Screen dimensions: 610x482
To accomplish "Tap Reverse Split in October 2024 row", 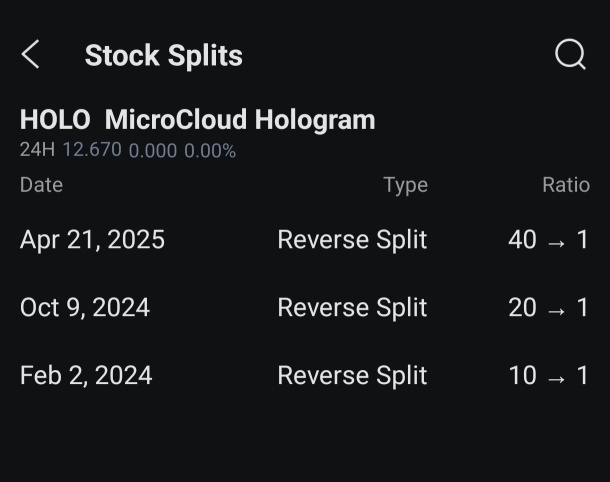I will 352,308.
